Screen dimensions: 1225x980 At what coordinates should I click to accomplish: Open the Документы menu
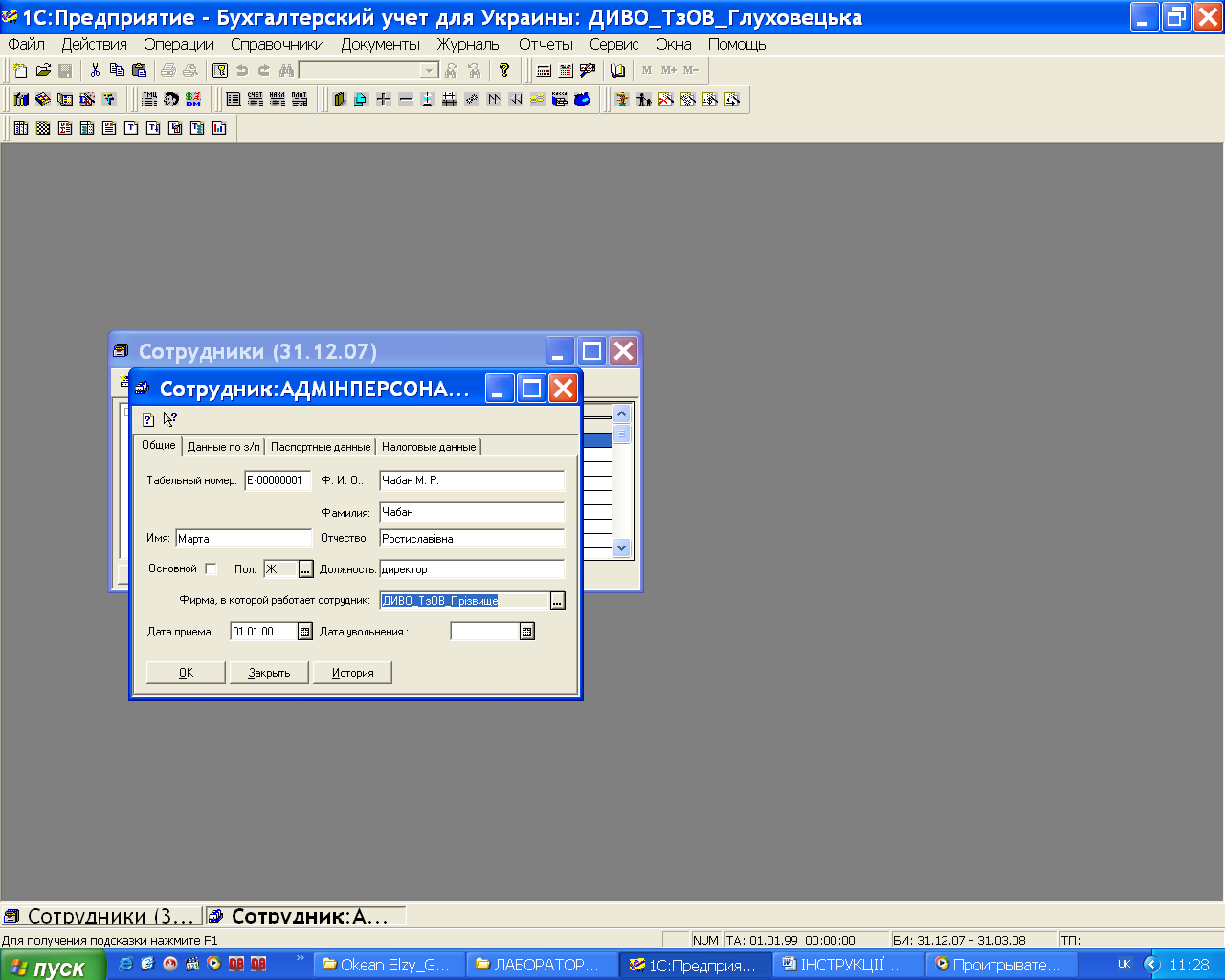pyautogui.click(x=381, y=44)
